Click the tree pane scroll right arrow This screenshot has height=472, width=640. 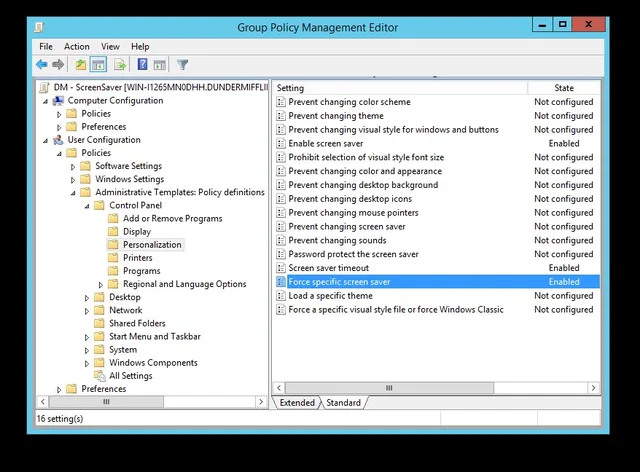coord(261,402)
